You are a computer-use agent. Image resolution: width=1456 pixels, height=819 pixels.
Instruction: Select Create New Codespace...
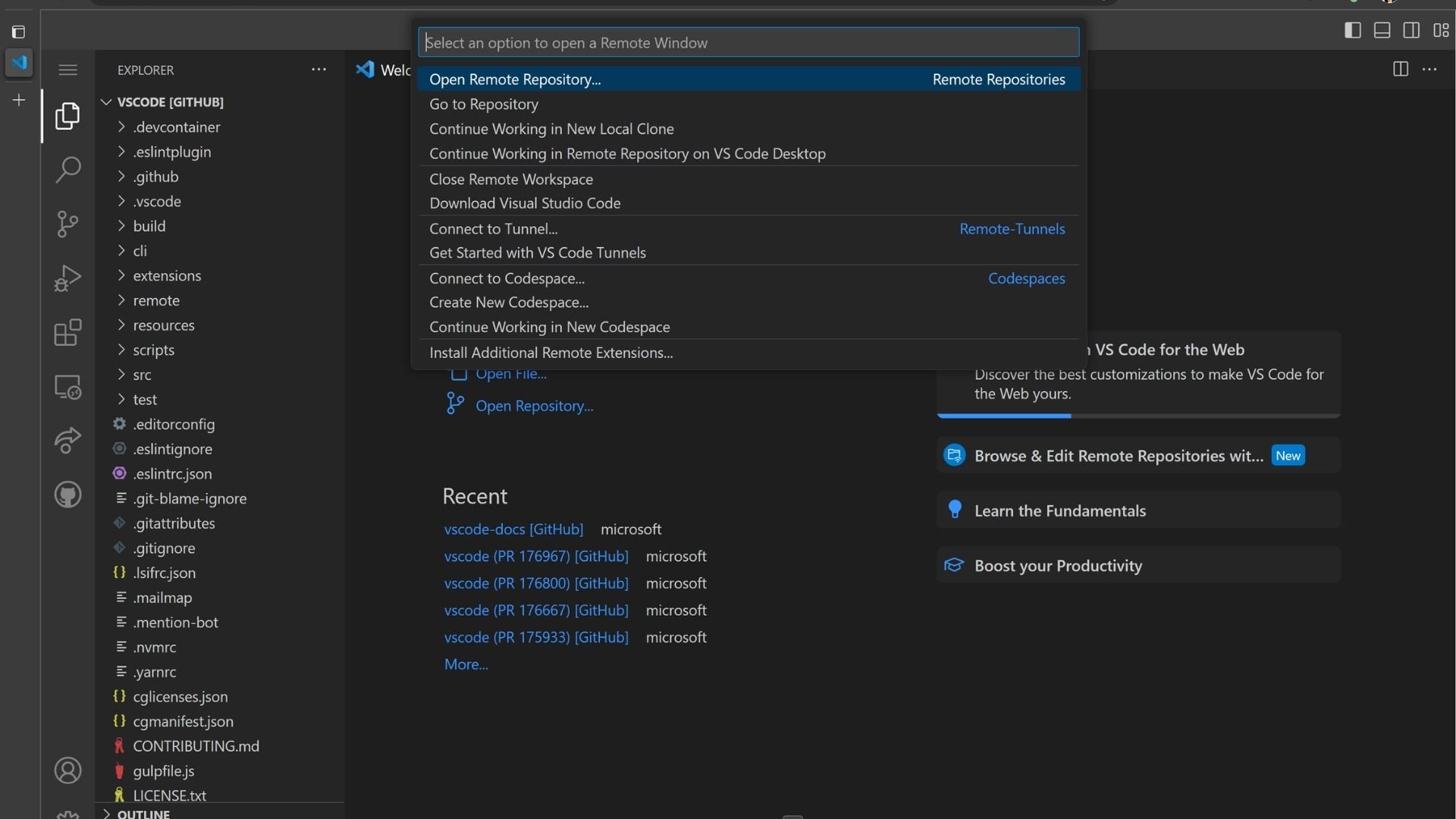pyautogui.click(x=748, y=302)
